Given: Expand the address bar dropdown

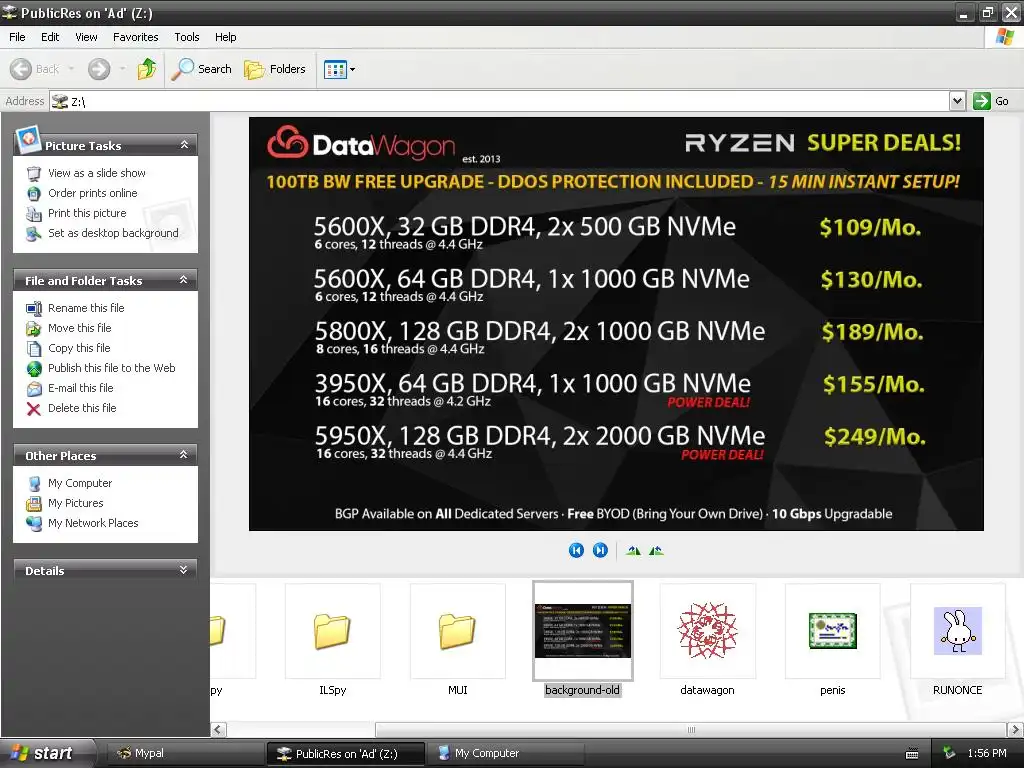Looking at the screenshot, I should (957, 101).
